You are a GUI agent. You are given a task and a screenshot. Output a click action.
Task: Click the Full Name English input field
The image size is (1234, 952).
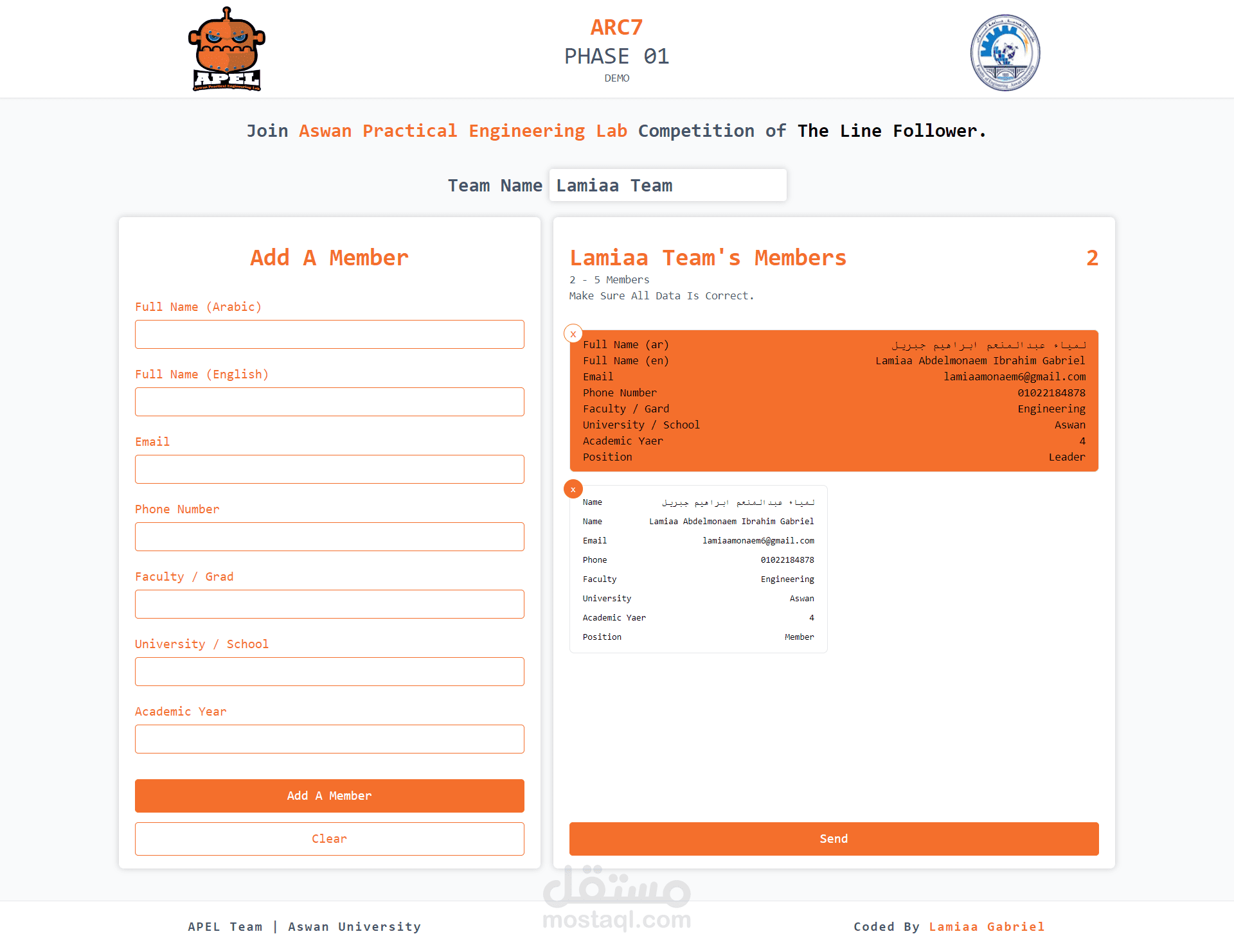coord(329,401)
